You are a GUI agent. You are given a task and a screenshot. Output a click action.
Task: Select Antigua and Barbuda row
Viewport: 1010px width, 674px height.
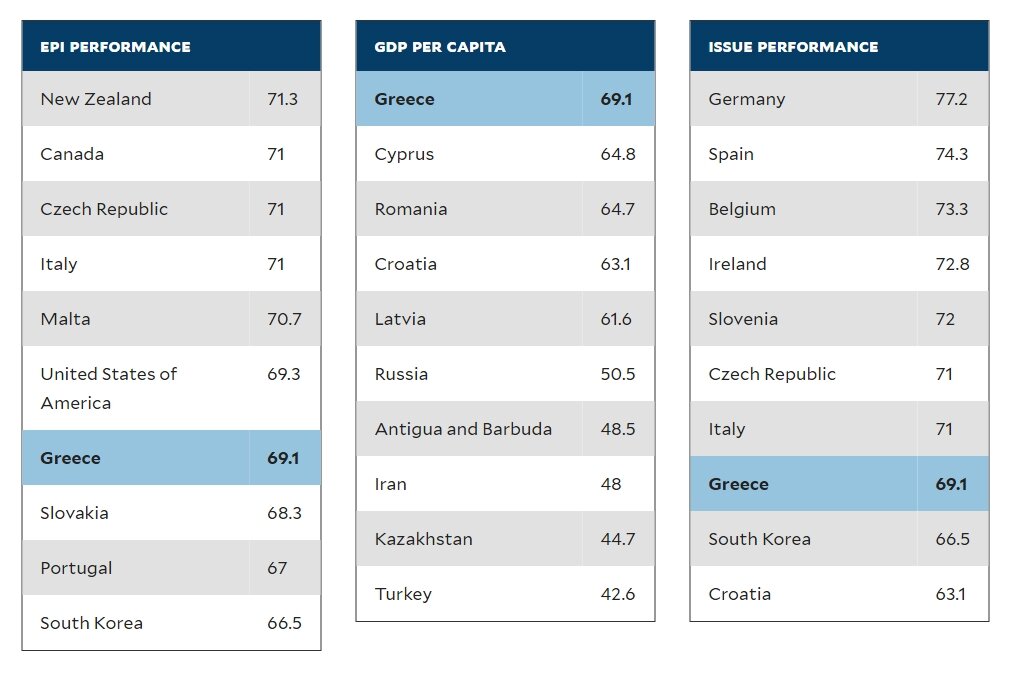point(505,428)
